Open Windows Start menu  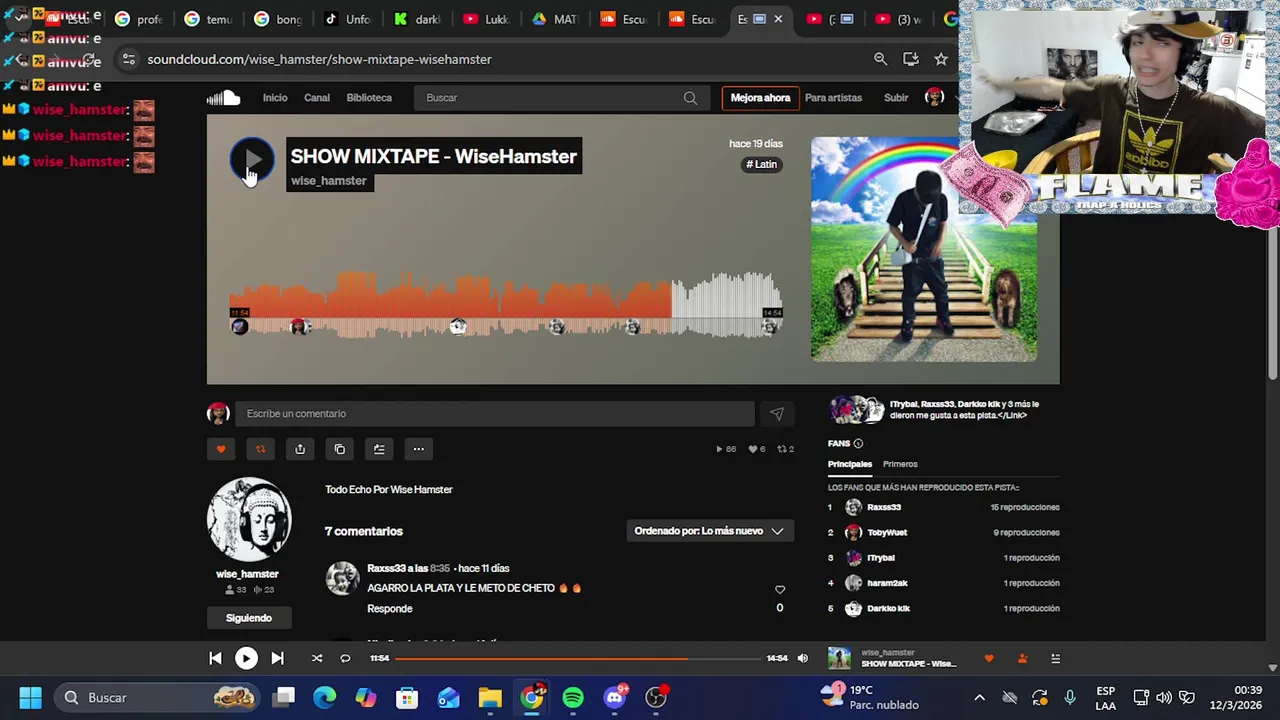point(30,697)
